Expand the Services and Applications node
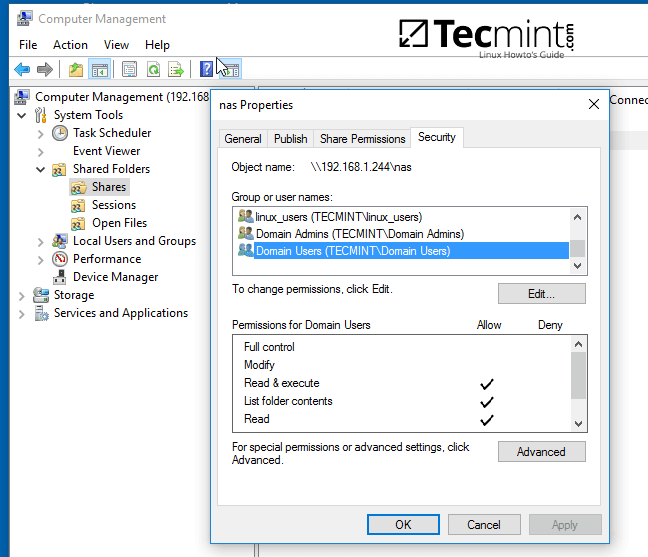The height and width of the screenshot is (557, 648). [22, 313]
